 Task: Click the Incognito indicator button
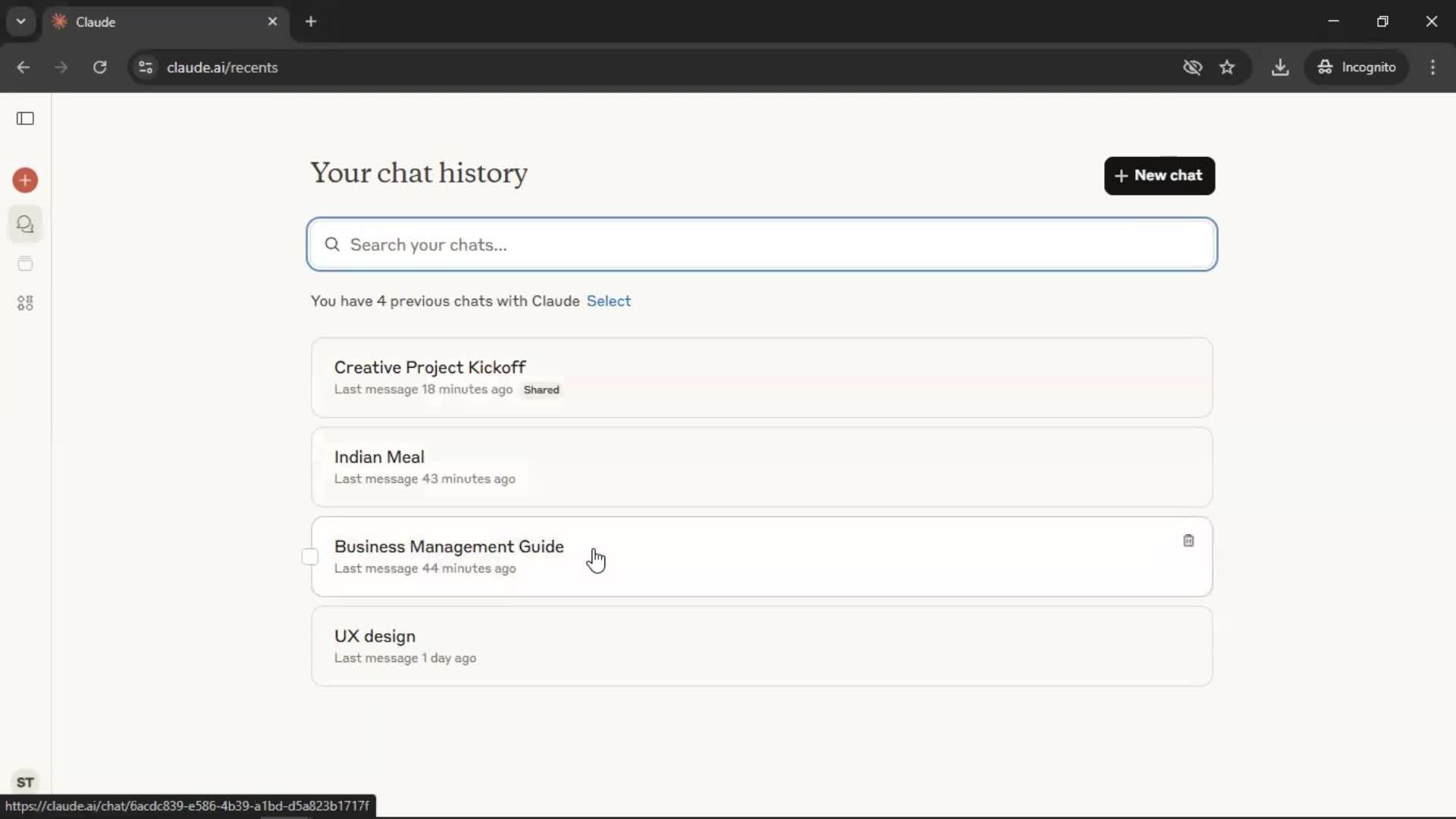(x=1356, y=67)
